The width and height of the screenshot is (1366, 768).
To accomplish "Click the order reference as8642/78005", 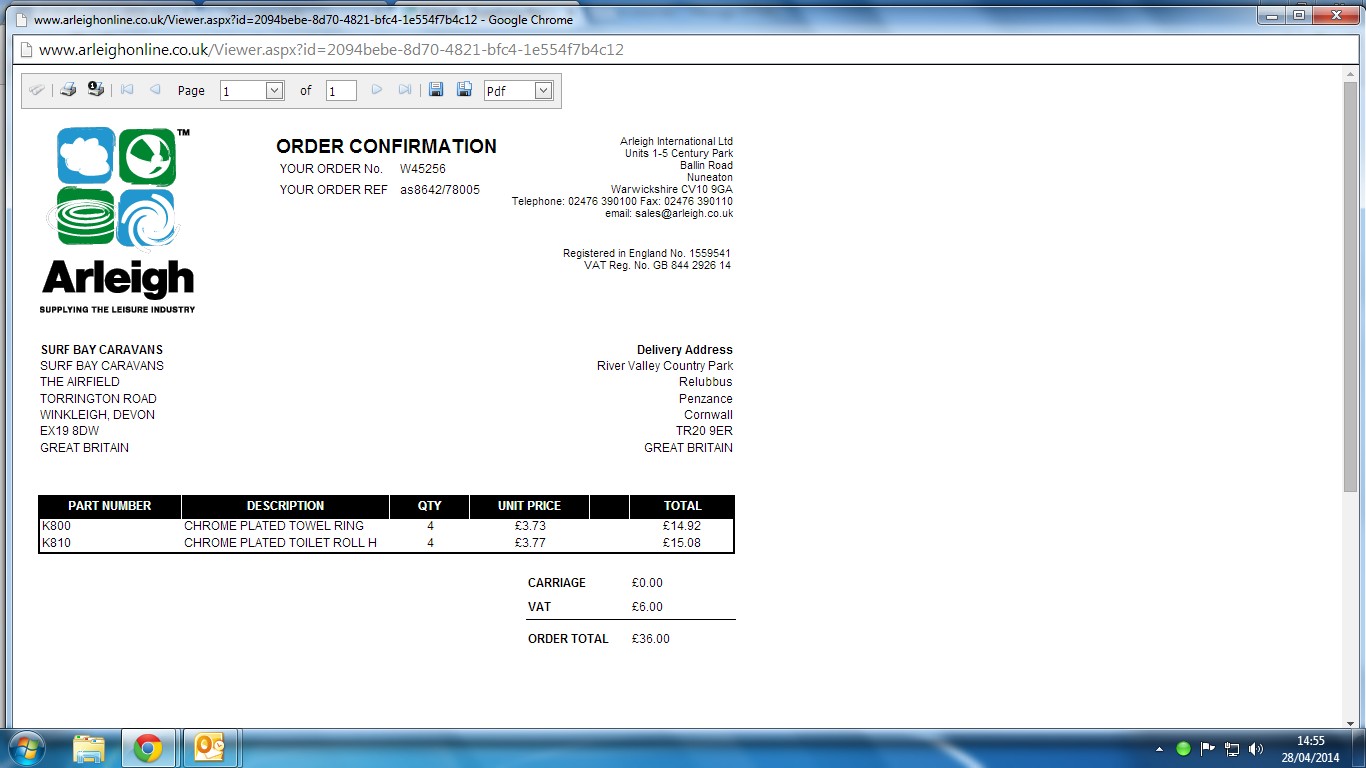I will click(x=440, y=190).
